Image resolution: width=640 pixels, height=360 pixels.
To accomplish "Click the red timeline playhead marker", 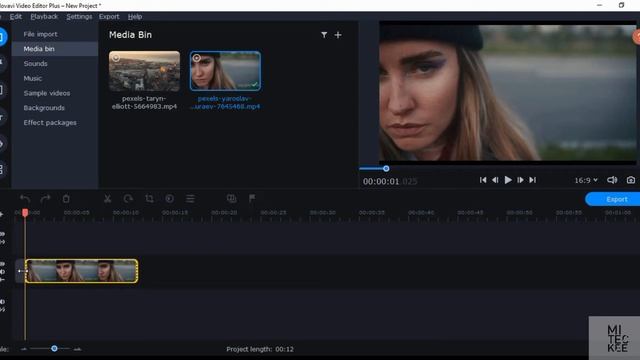I will point(25,213).
